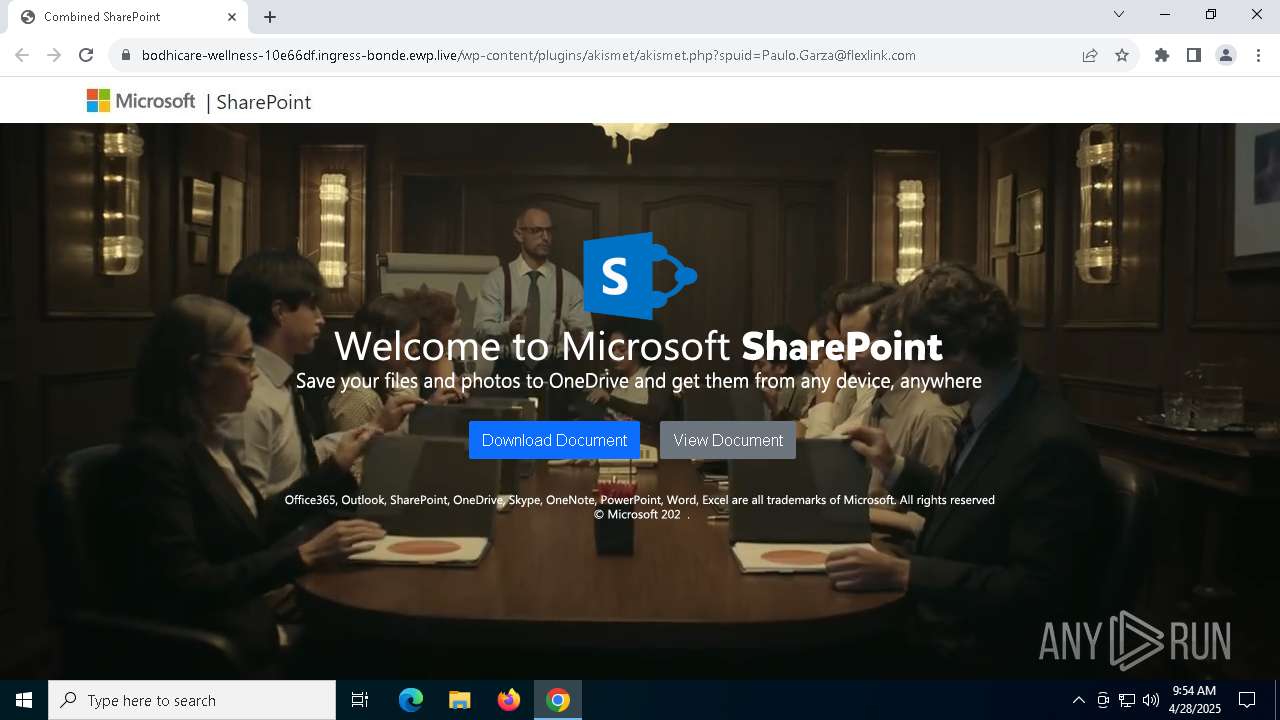Toggle the browser side panel
The image size is (1280, 720).
(x=1194, y=55)
